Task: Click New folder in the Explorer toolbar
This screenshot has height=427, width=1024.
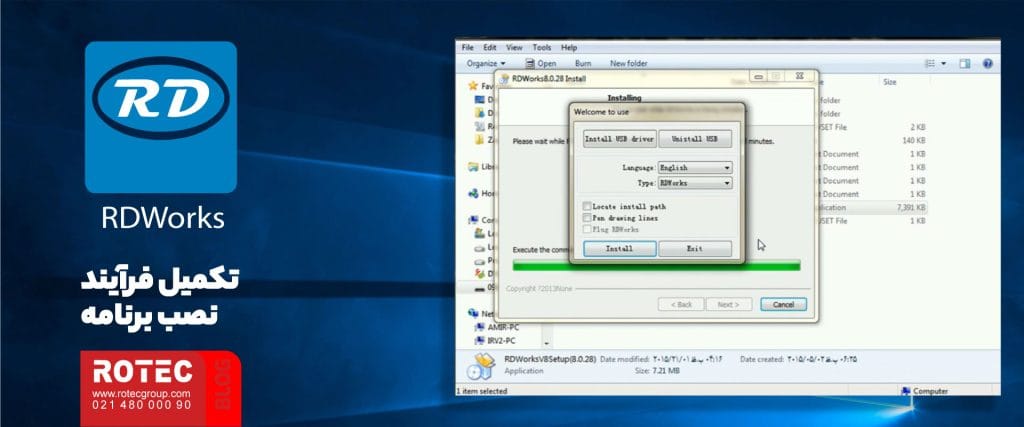Action: pyautogui.click(x=628, y=63)
